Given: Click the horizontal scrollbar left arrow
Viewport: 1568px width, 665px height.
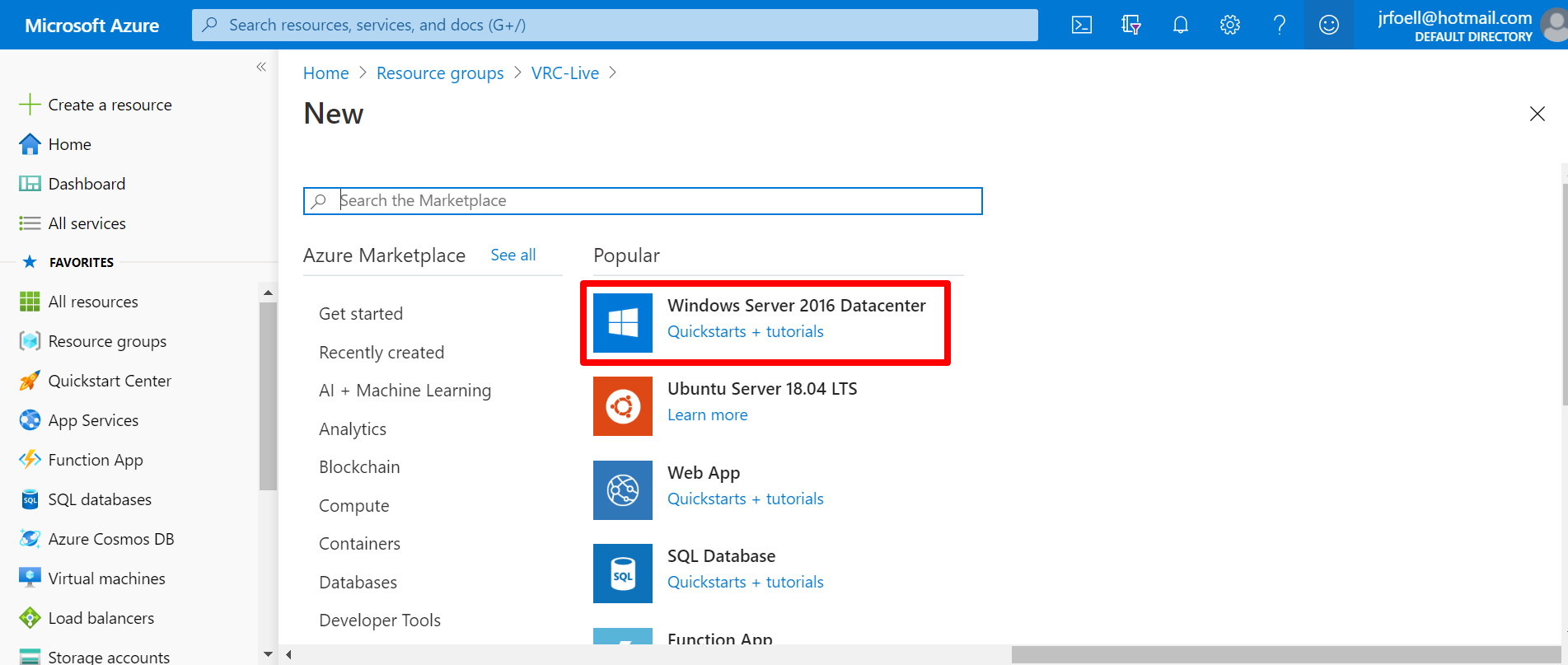Looking at the screenshot, I should click(x=288, y=655).
